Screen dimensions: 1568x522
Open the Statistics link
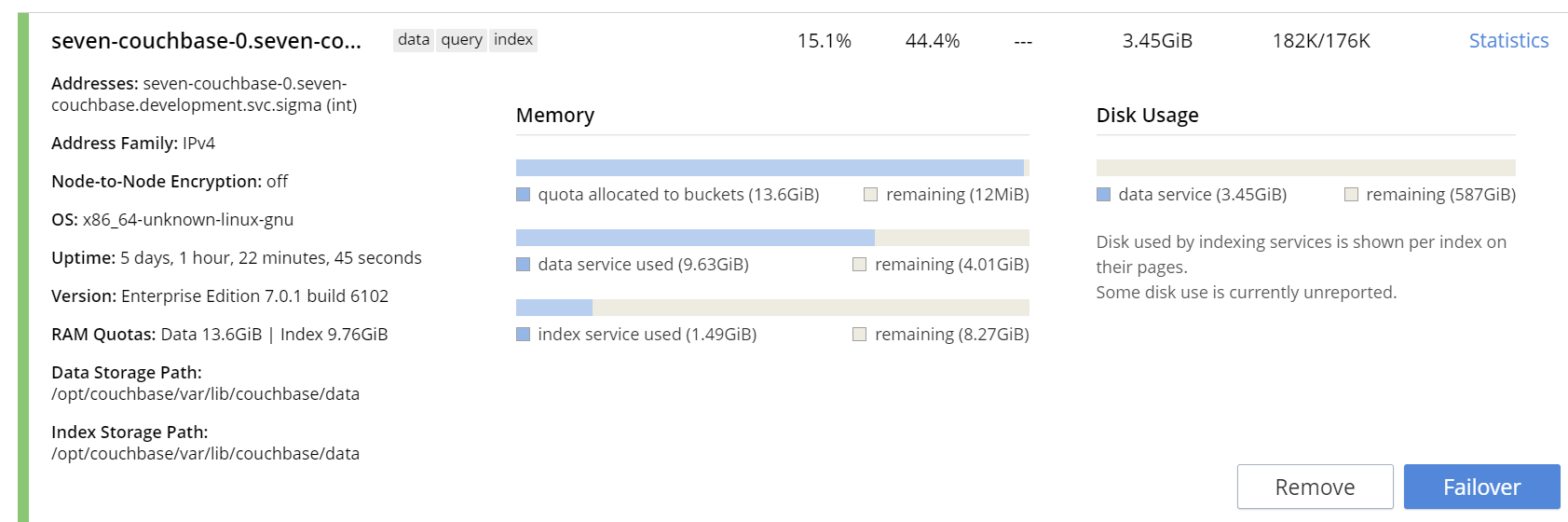(1508, 41)
